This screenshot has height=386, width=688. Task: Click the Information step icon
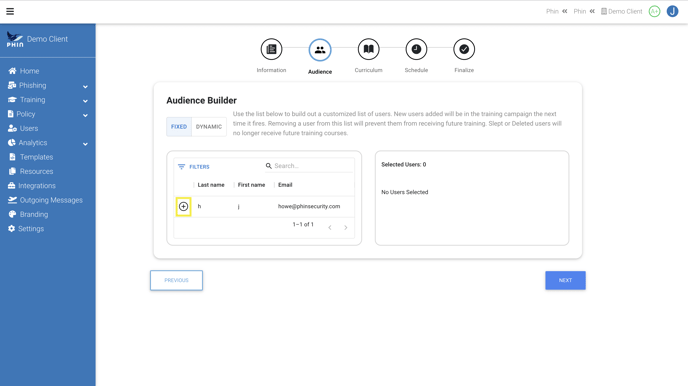(x=271, y=49)
